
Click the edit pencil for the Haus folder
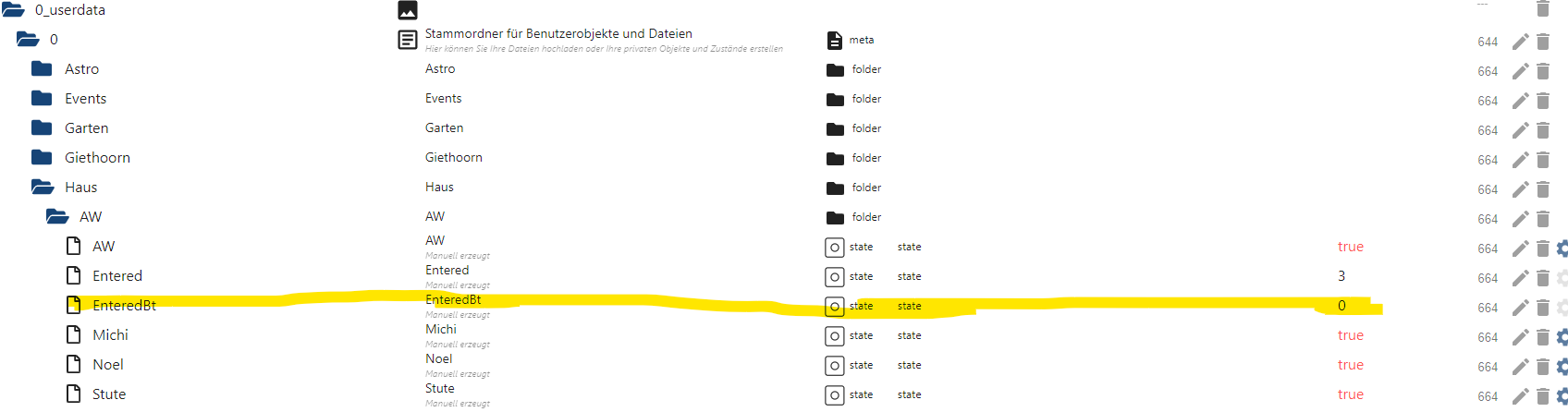pyautogui.click(x=1520, y=189)
